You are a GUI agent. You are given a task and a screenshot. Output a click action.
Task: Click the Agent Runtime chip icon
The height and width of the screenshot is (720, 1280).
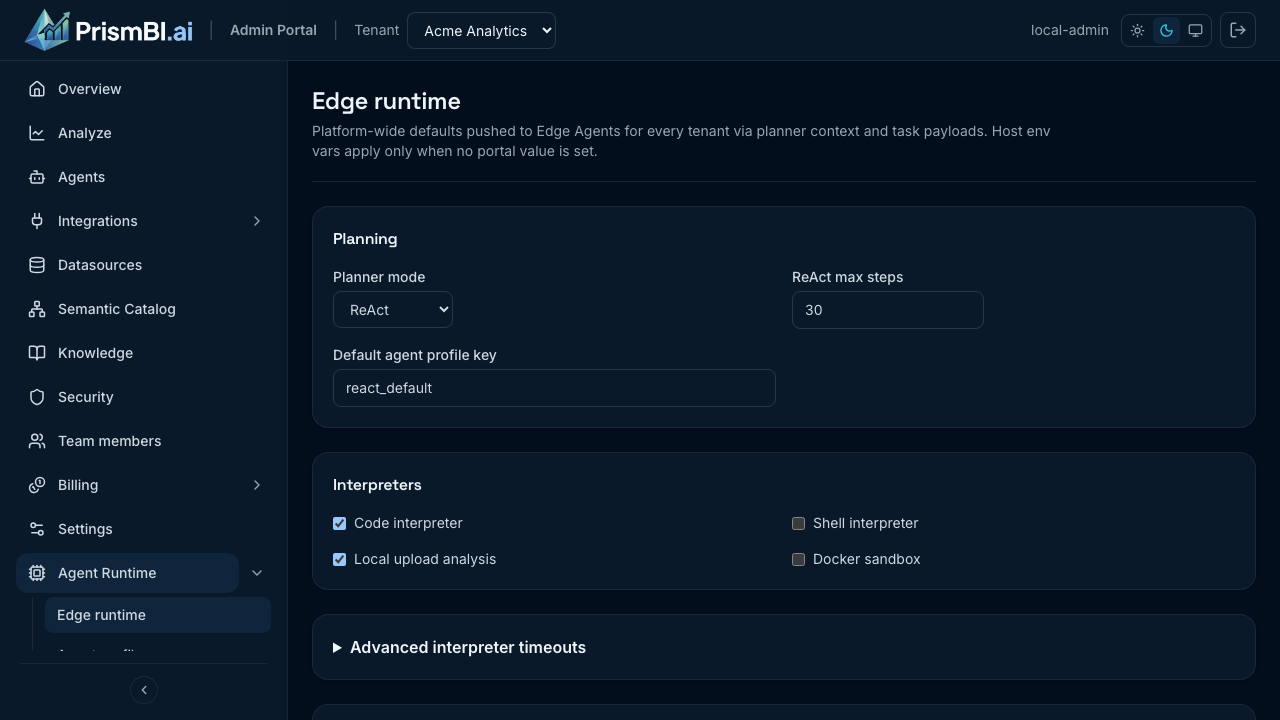tap(37, 573)
